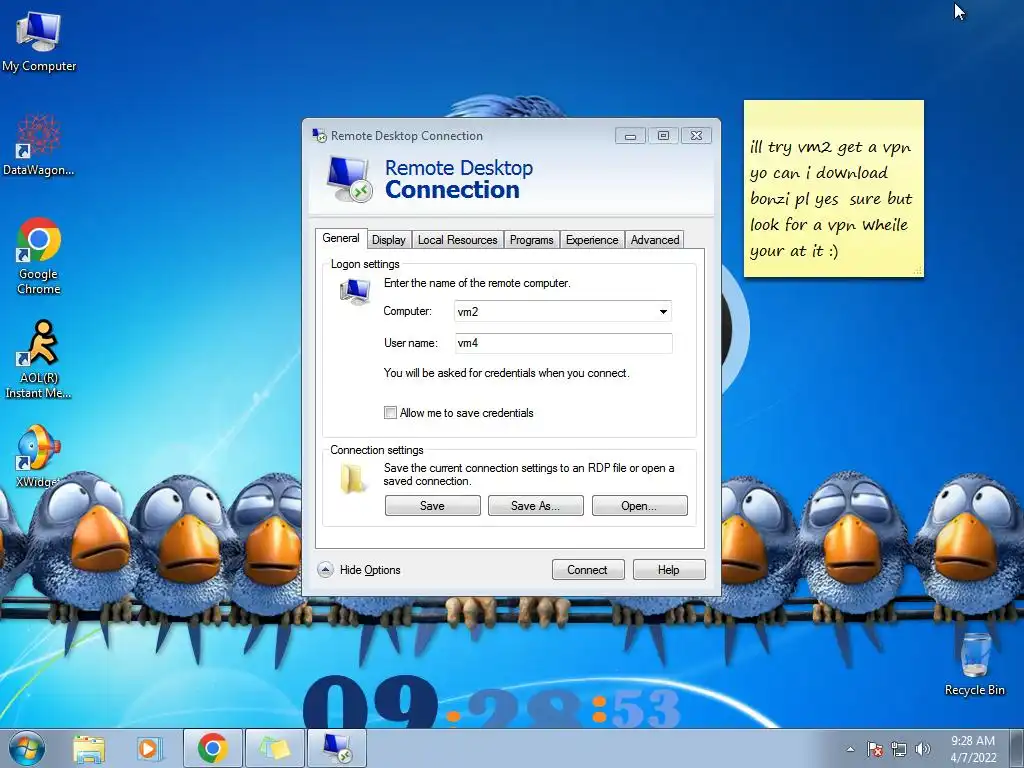Collapse with the Hide Options arrow
This screenshot has height=768, width=1024.
point(325,570)
